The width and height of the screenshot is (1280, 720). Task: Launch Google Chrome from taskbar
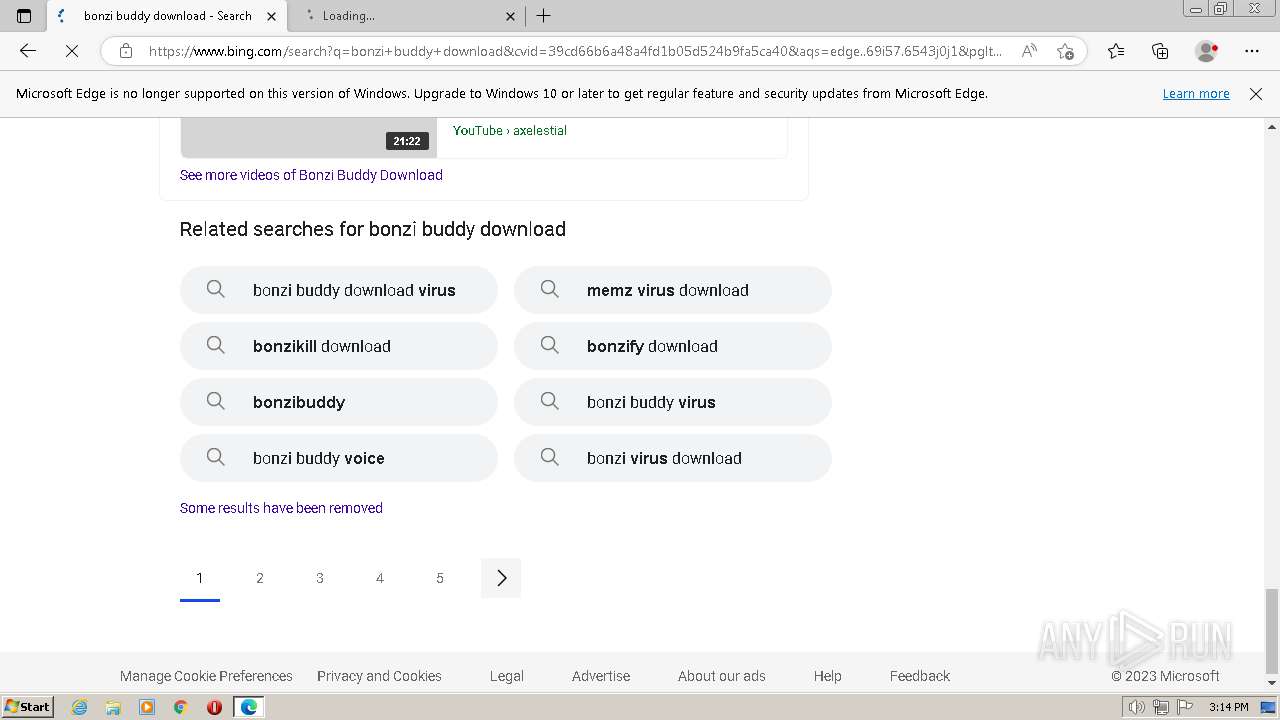point(181,707)
